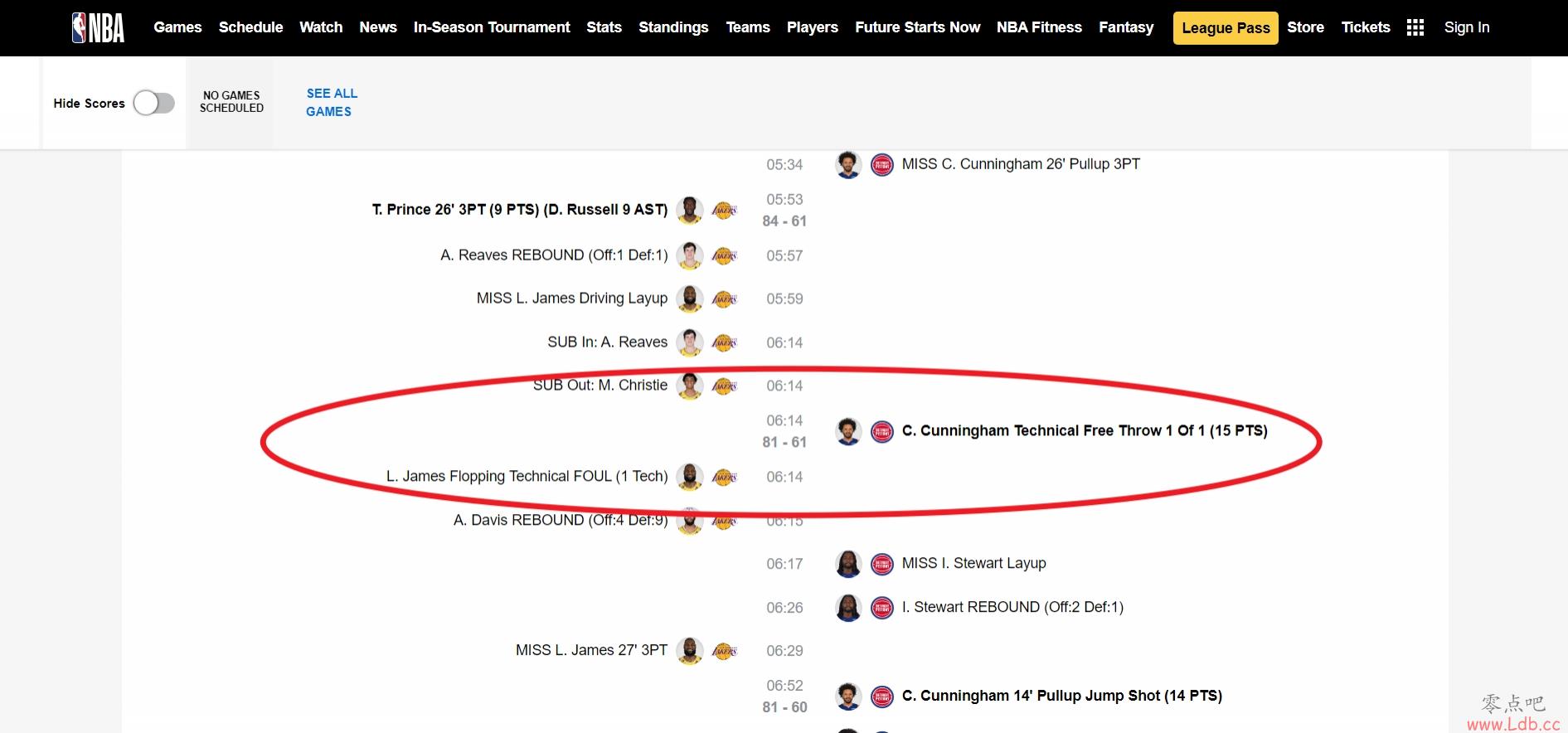Click Pistons logo on MISS 26' Pullup 3PT row
This screenshot has height=733, width=1568.
tap(882, 164)
